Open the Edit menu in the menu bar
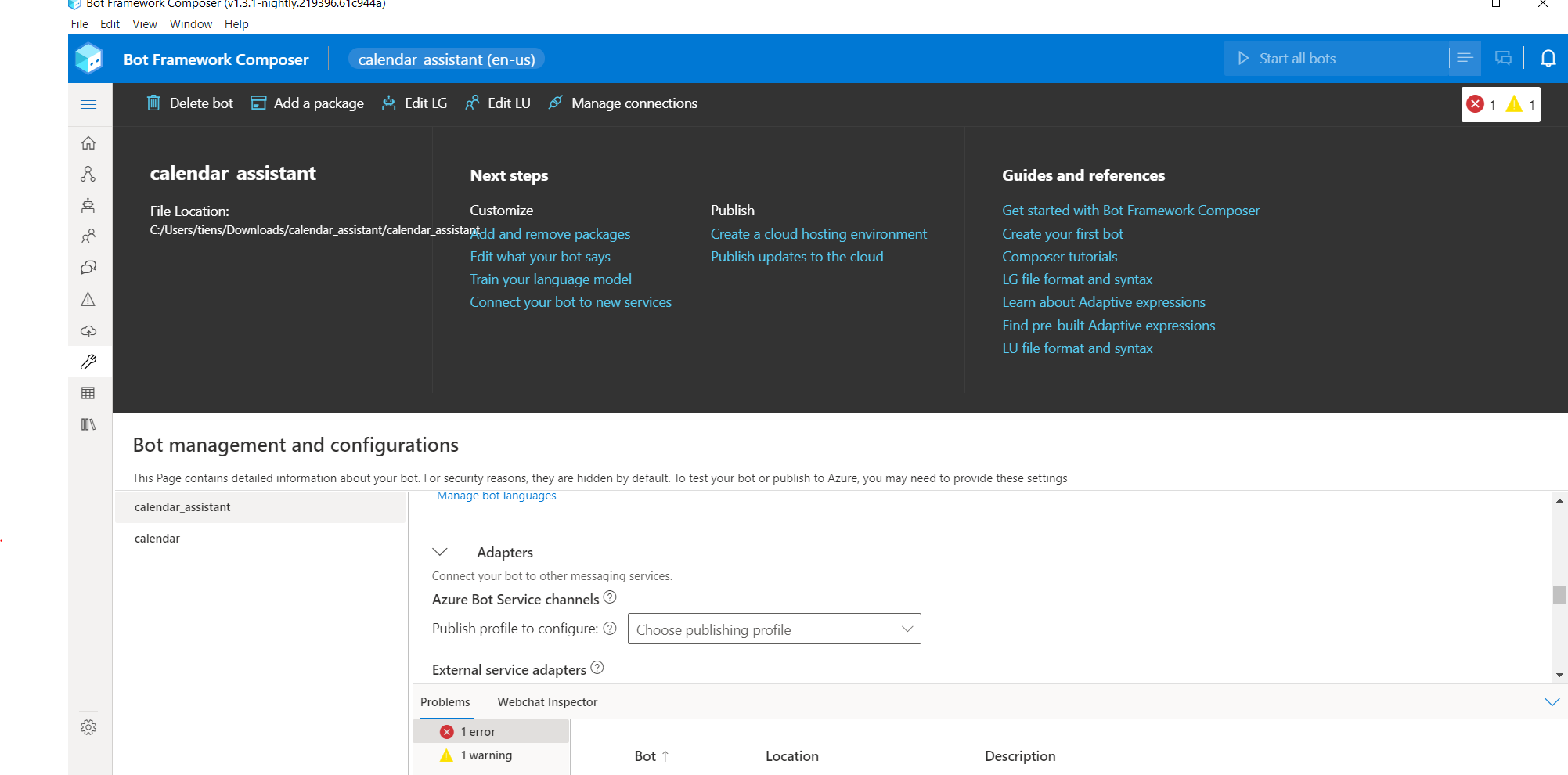 point(110,23)
